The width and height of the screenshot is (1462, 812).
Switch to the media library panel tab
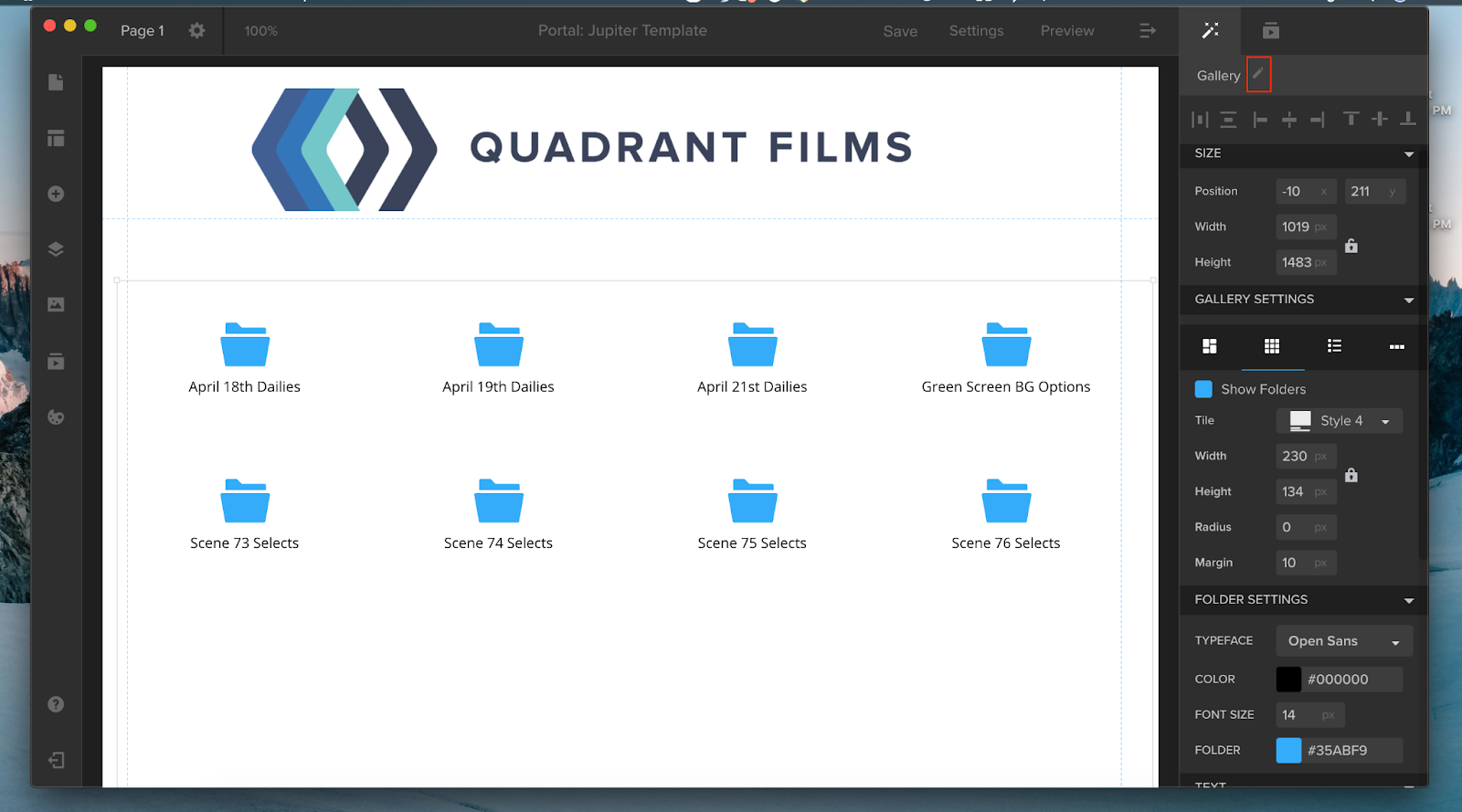click(1271, 30)
